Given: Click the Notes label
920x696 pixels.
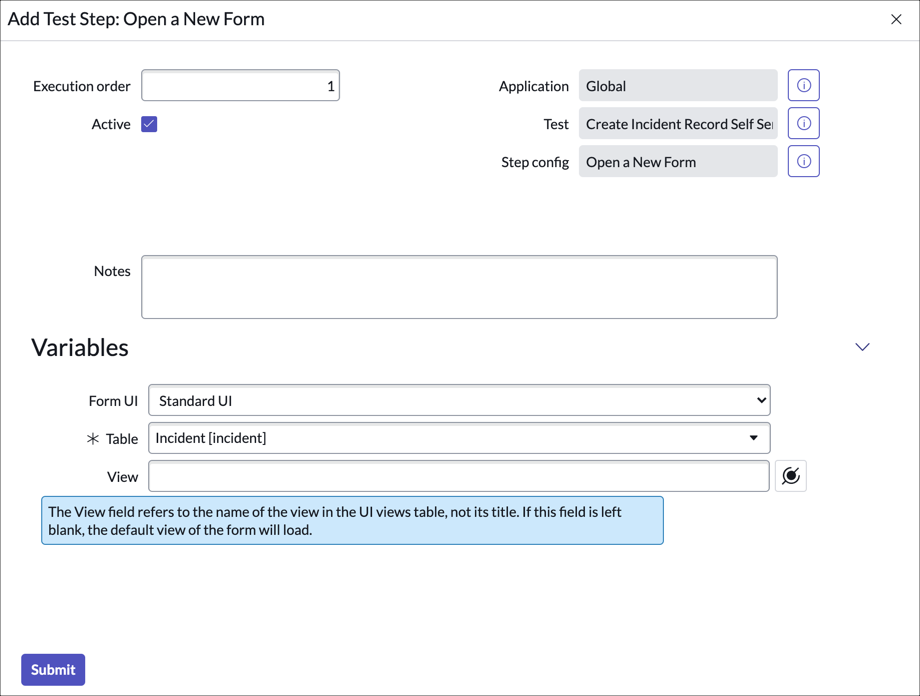Looking at the screenshot, I should (x=112, y=271).
